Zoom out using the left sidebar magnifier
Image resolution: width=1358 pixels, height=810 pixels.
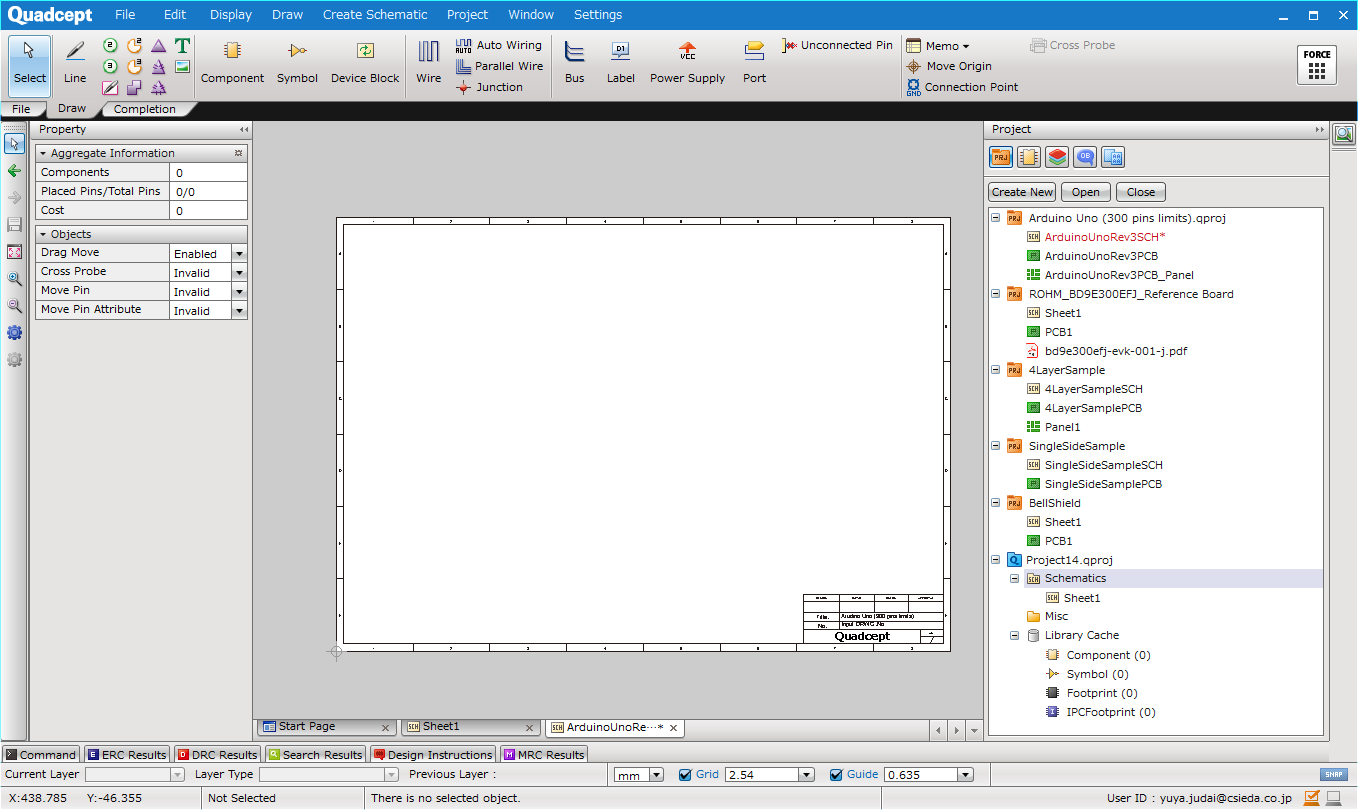14,306
